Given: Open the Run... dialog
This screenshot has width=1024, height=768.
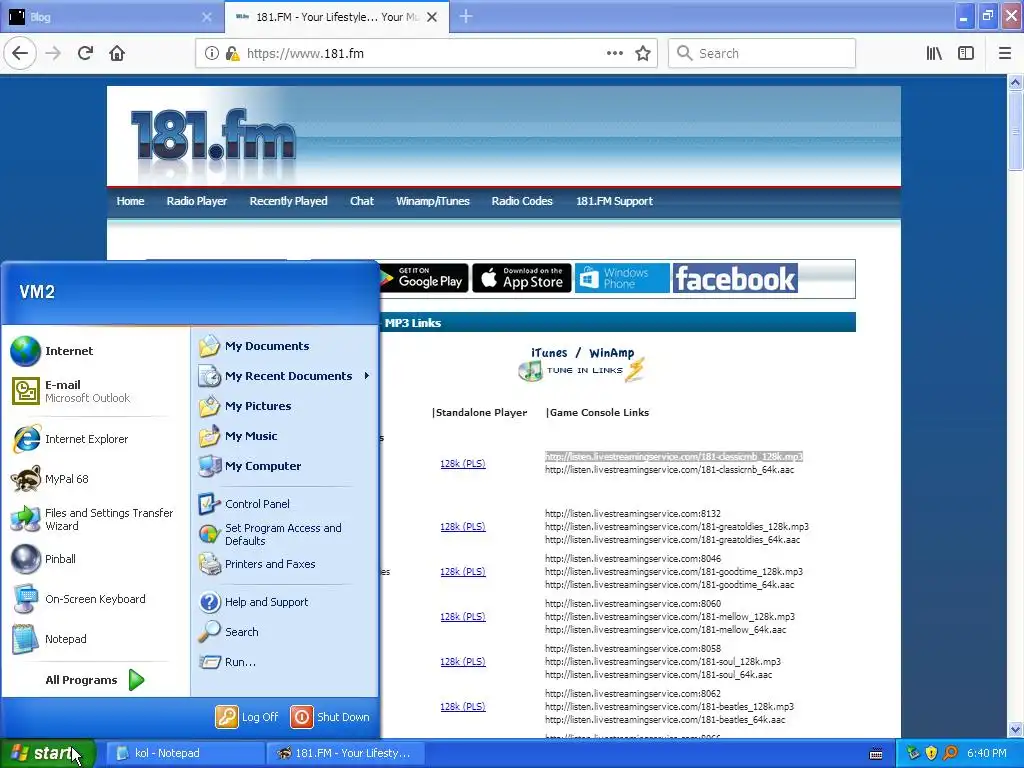Looking at the screenshot, I should (x=285, y=662).
